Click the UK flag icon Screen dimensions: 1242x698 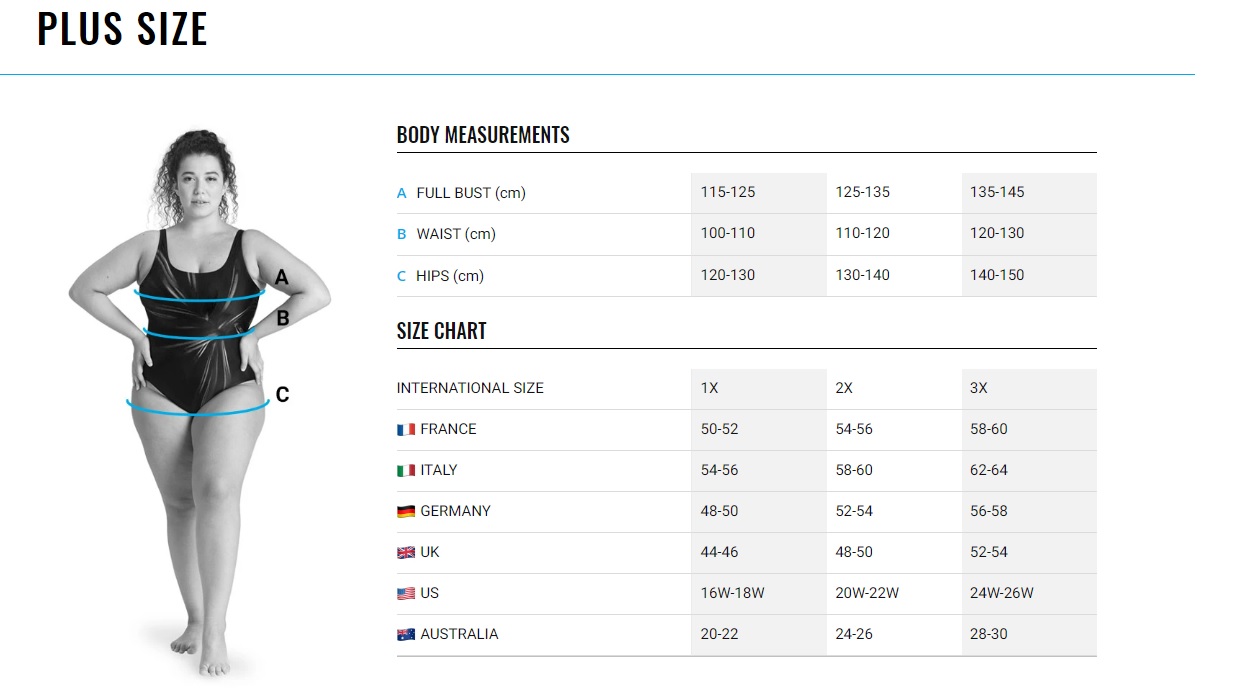(406, 552)
